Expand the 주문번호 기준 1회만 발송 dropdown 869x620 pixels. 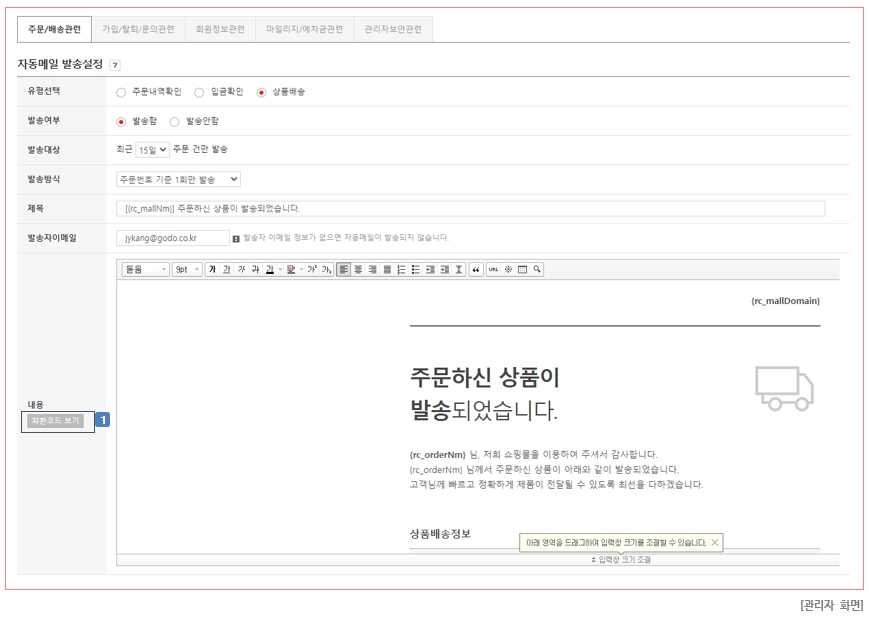(x=178, y=179)
